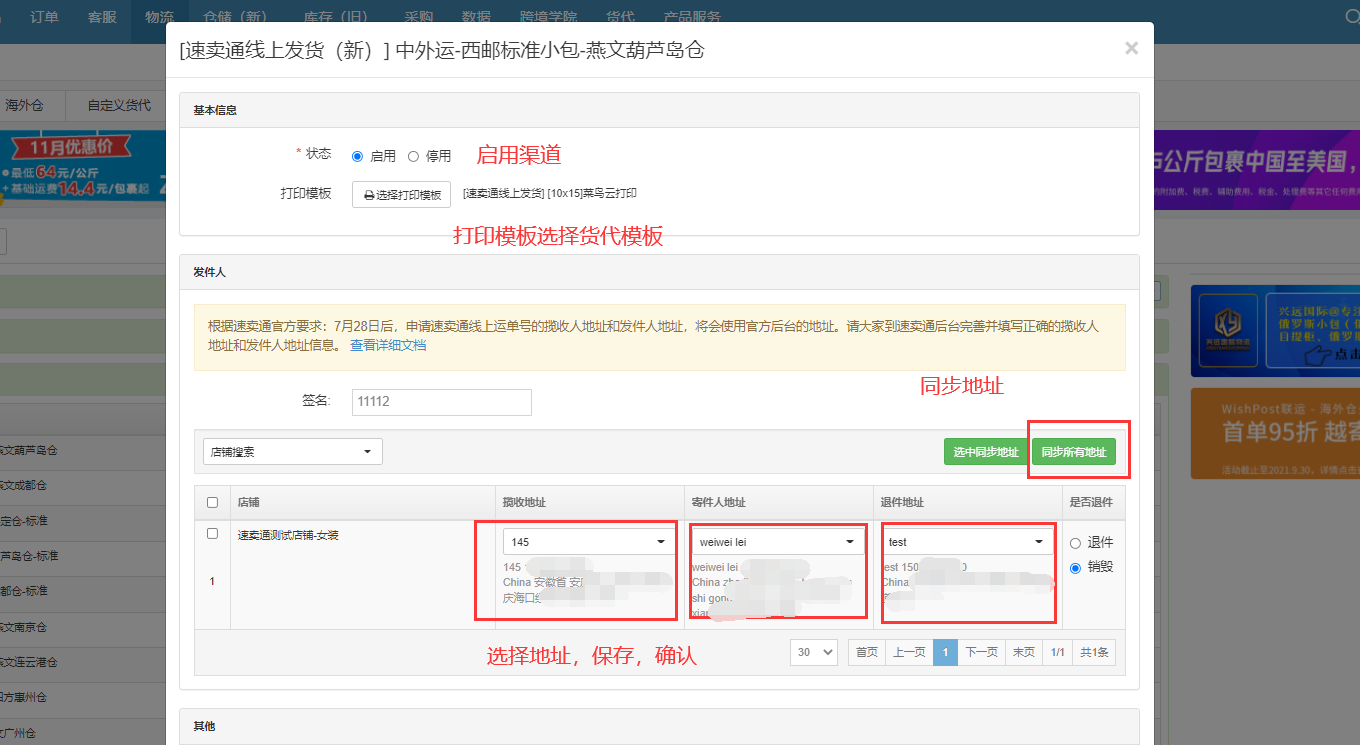1360x745 pixels.
Task: Open the 寄件人地址 dropdown showing weiwei lei
Action: 778,542
